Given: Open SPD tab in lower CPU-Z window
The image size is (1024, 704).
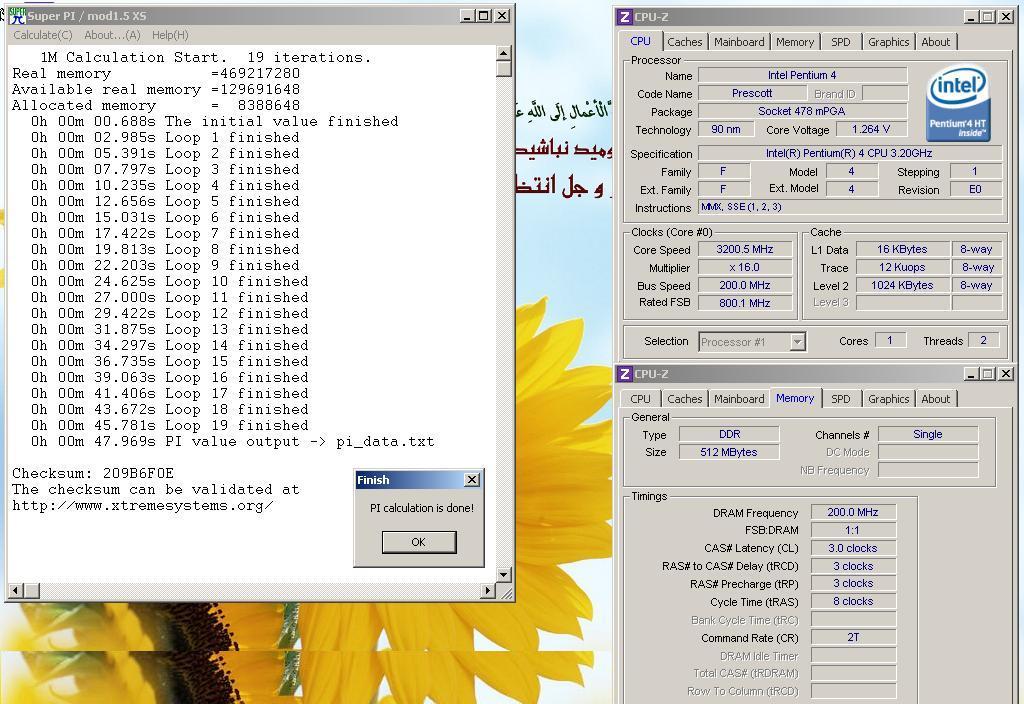Looking at the screenshot, I should coord(840,399).
